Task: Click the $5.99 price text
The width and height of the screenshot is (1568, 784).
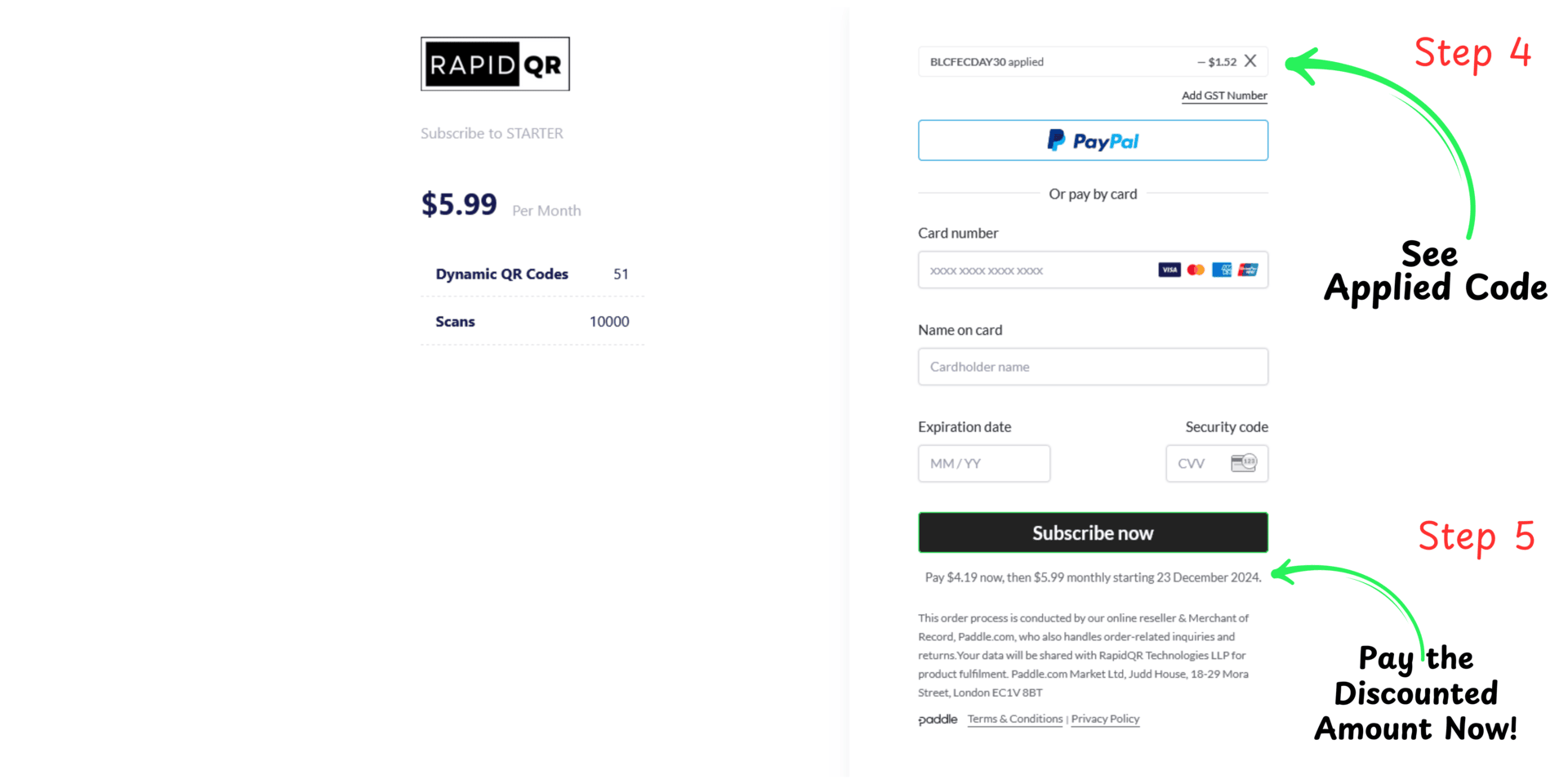Action: (459, 204)
